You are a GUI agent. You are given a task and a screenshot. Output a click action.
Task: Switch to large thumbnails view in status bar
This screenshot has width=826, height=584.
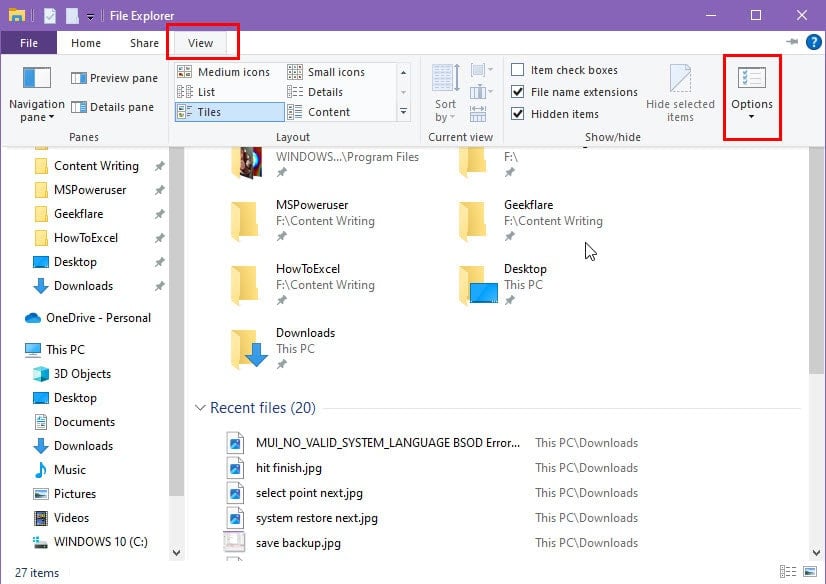[x=810, y=572]
